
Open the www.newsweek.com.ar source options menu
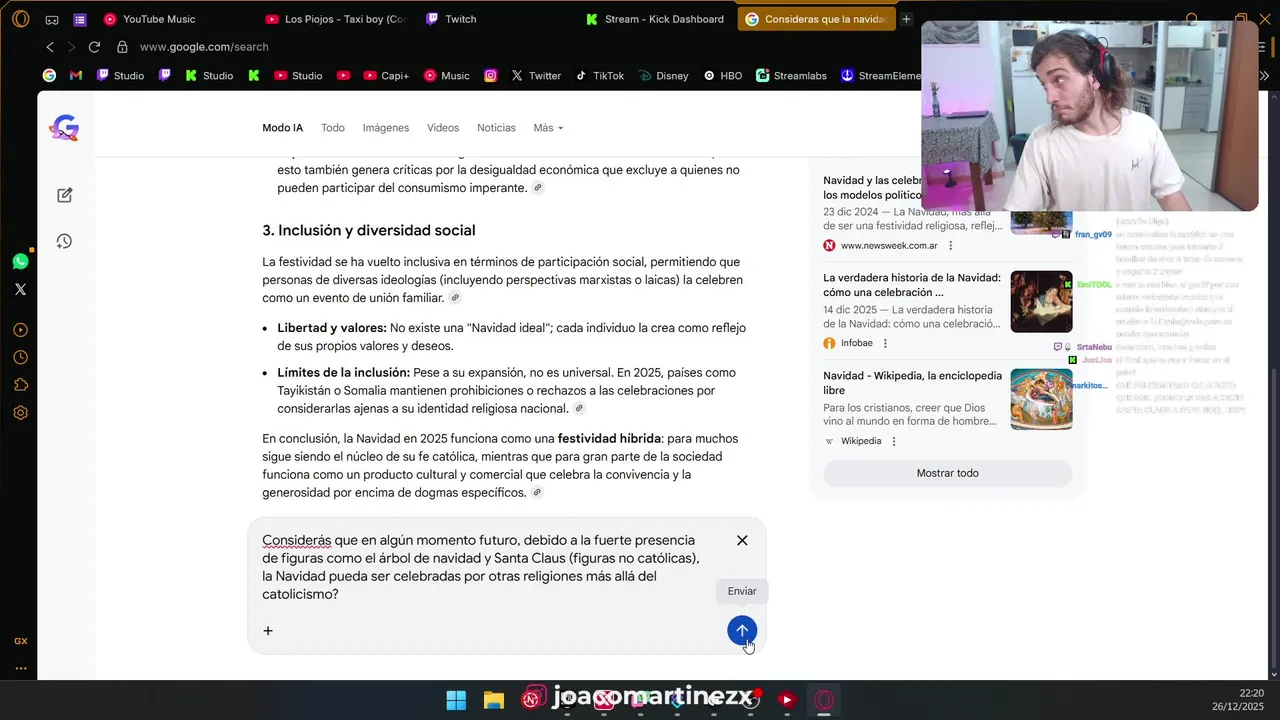pyautogui.click(x=950, y=245)
